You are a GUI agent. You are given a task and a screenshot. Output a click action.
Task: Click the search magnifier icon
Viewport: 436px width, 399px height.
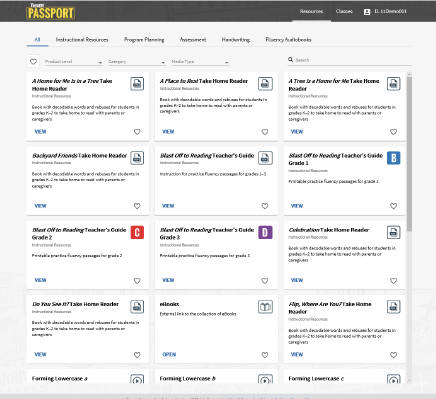click(291, 60)
